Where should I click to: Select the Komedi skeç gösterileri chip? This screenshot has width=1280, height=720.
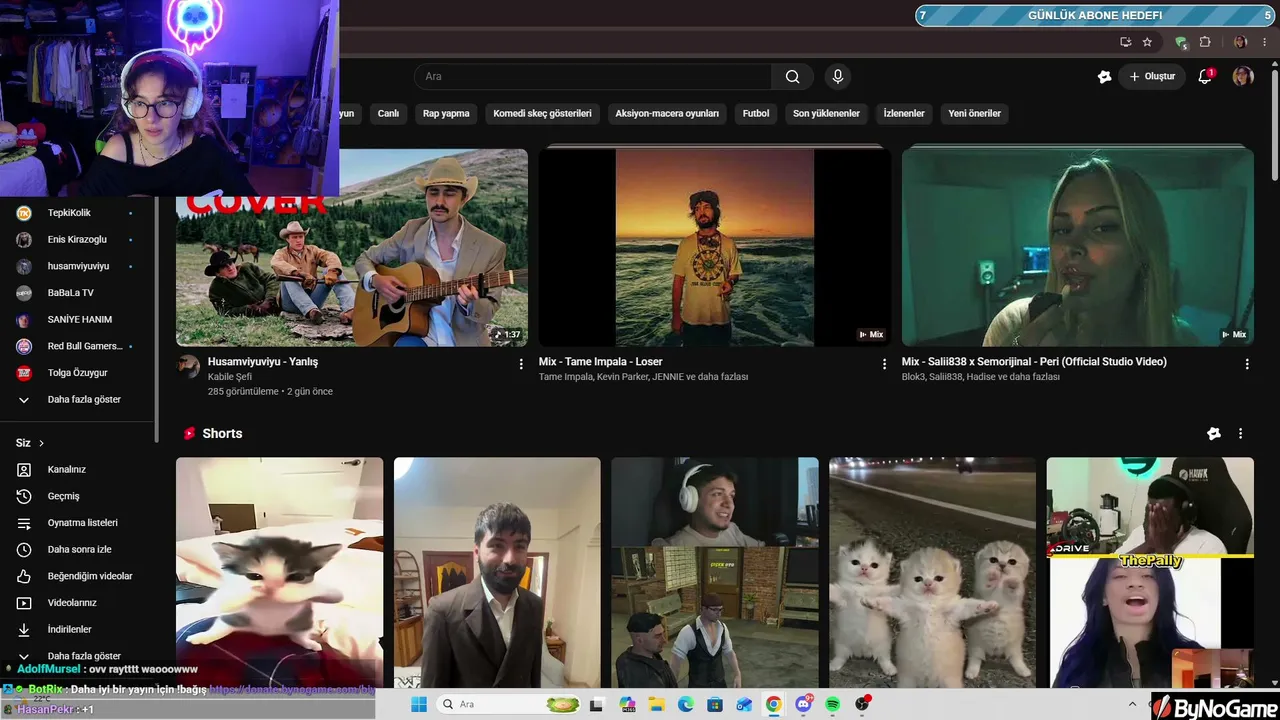[x=542, y=114]
